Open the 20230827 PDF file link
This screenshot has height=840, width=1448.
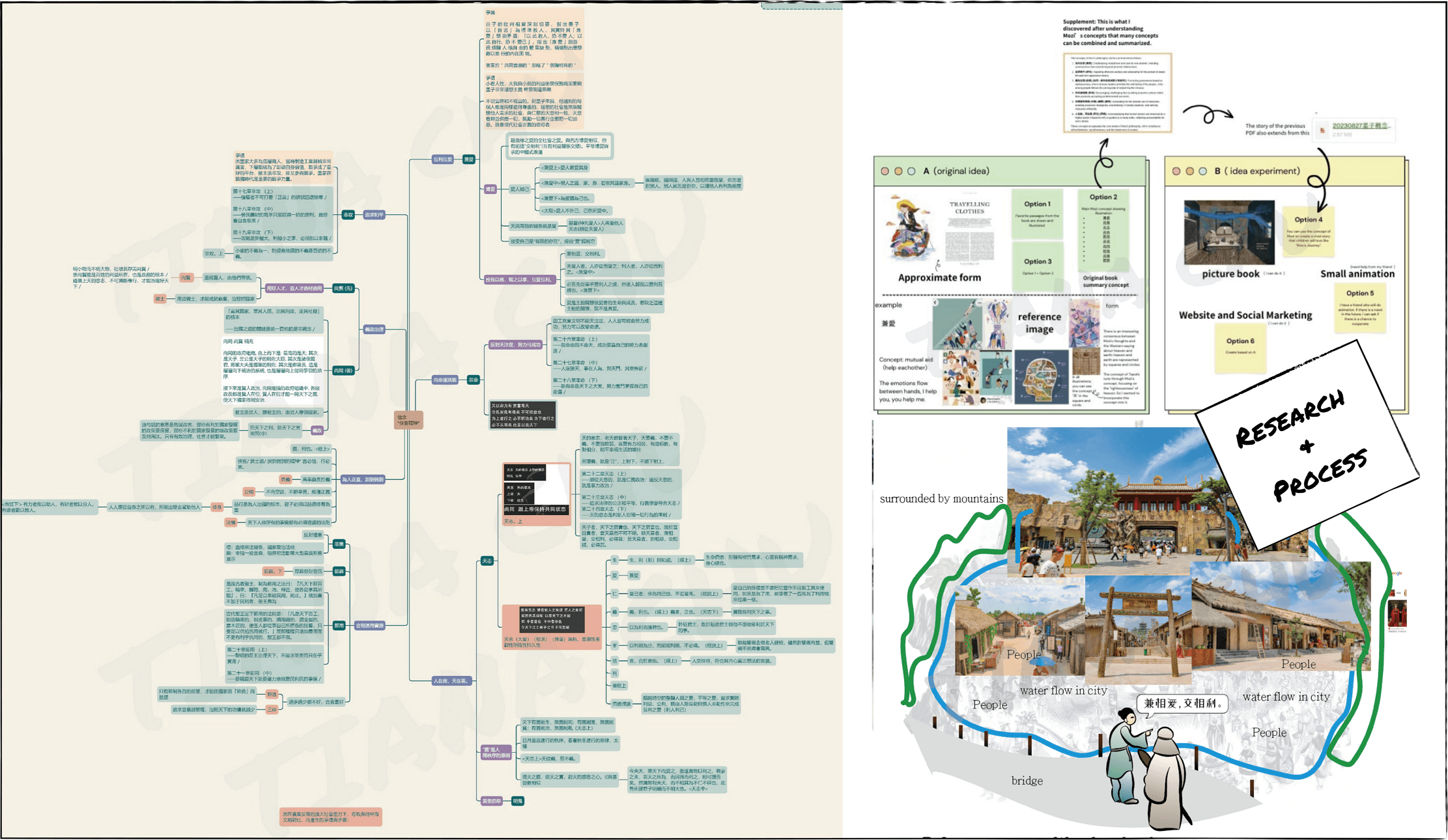(x=1361, y=126)
